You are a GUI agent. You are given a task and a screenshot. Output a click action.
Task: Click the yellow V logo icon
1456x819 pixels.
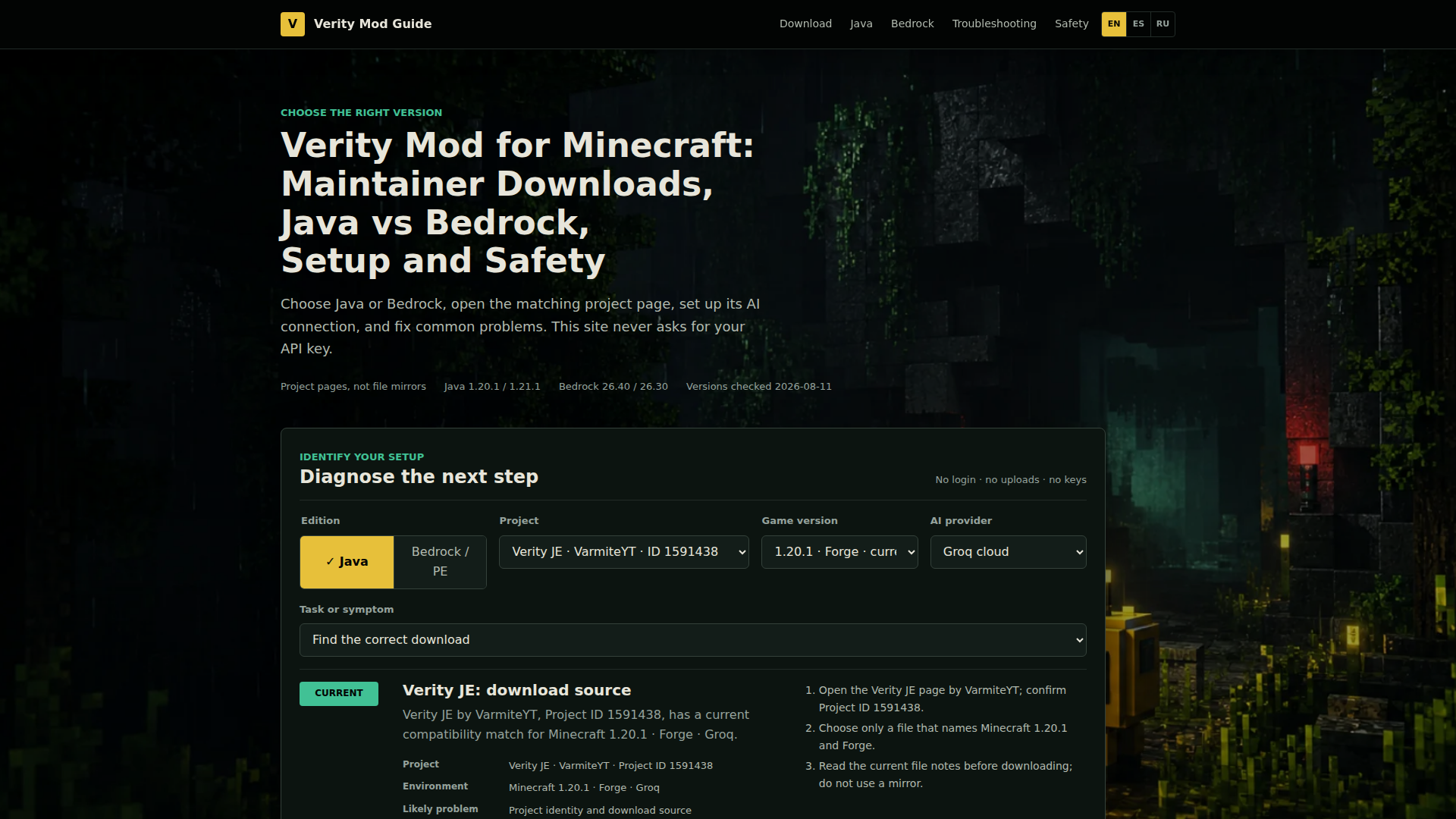(292, 24)
